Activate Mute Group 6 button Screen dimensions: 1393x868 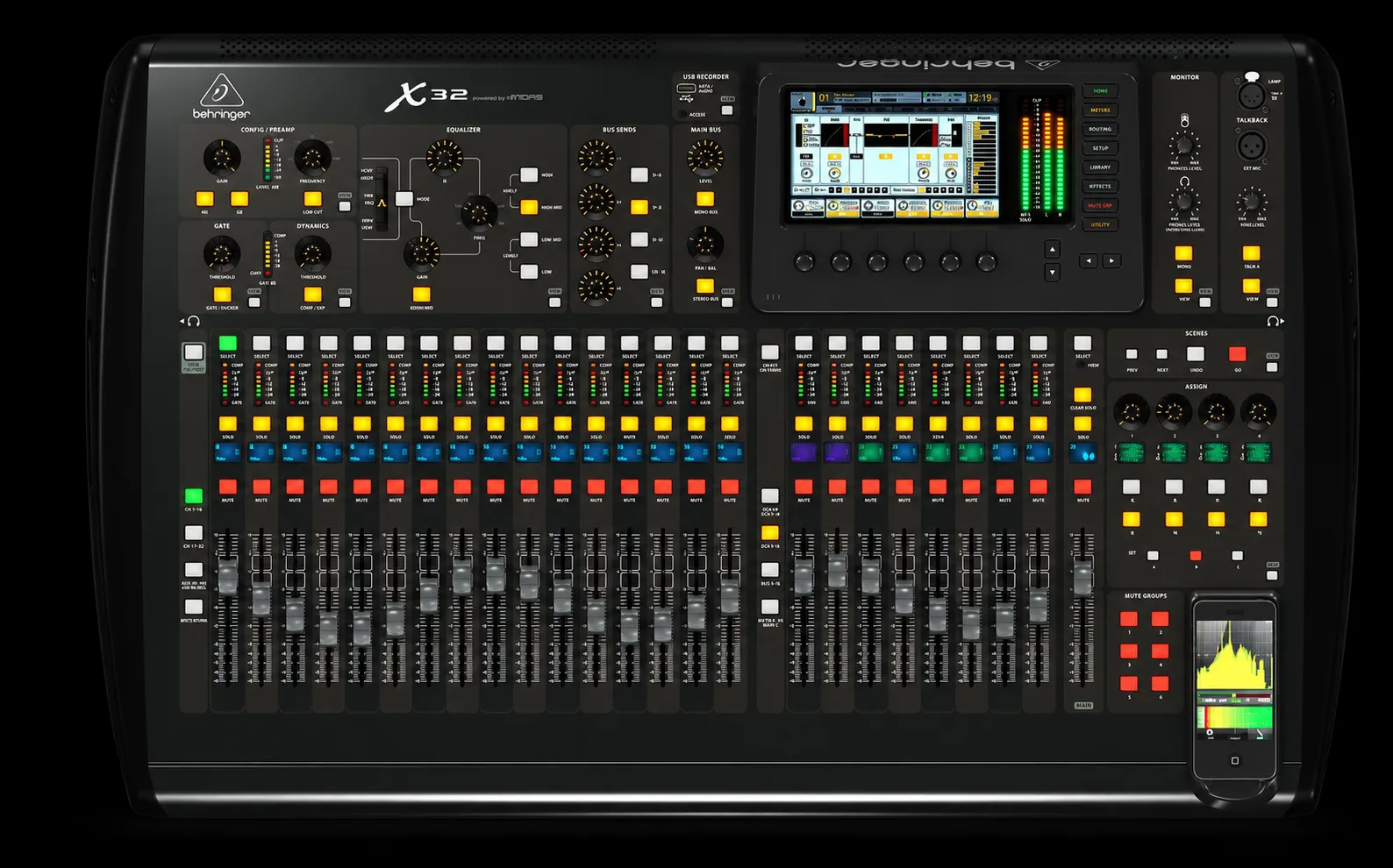click(1161, 683)
